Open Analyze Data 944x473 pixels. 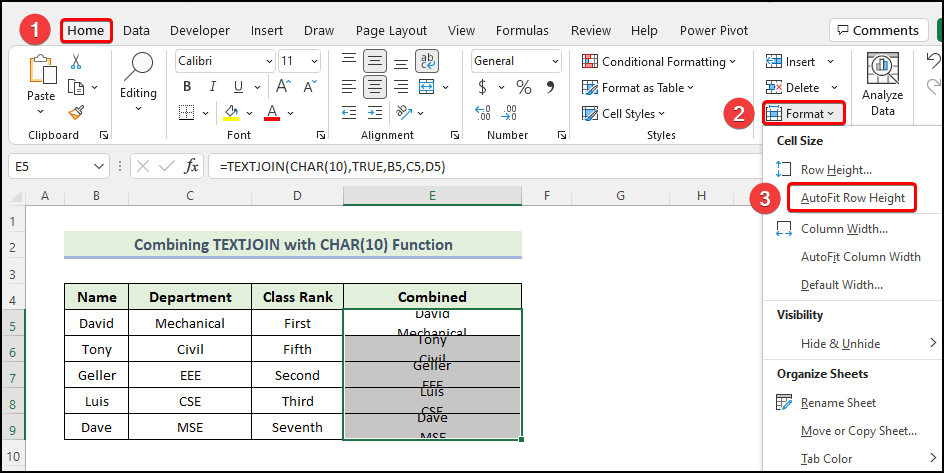(x=882, y=84)
